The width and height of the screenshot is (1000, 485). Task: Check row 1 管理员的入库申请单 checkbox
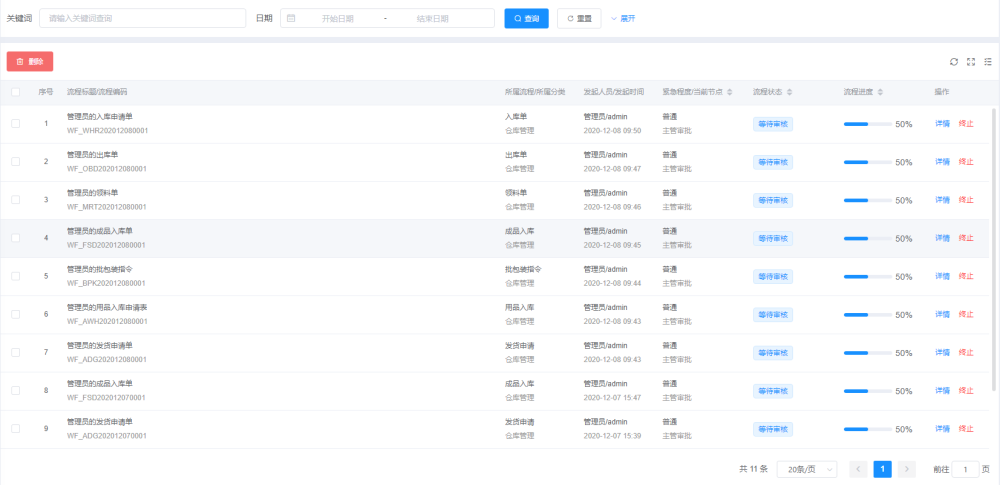pos(15,123)
